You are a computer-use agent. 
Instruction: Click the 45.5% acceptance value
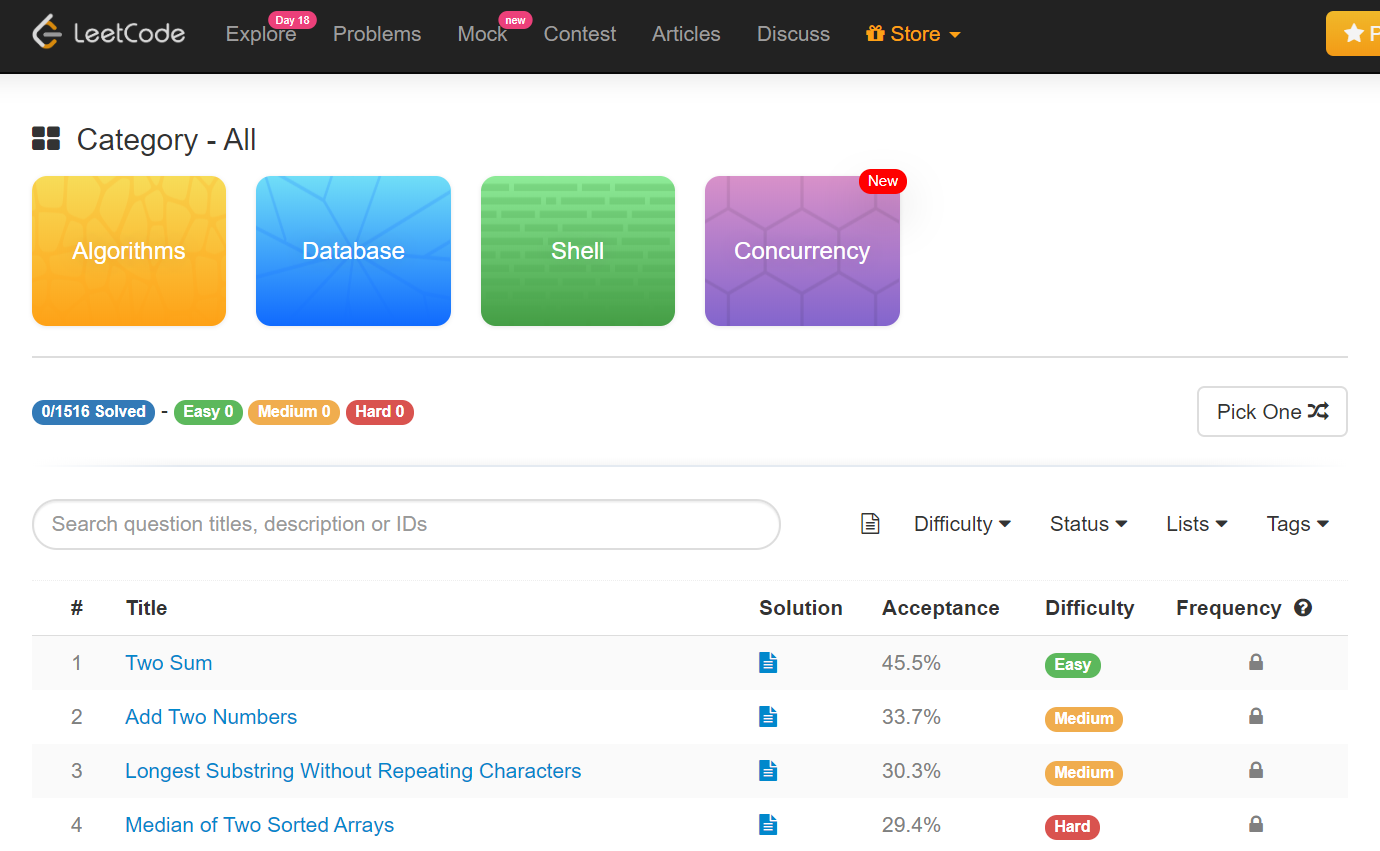911,663
